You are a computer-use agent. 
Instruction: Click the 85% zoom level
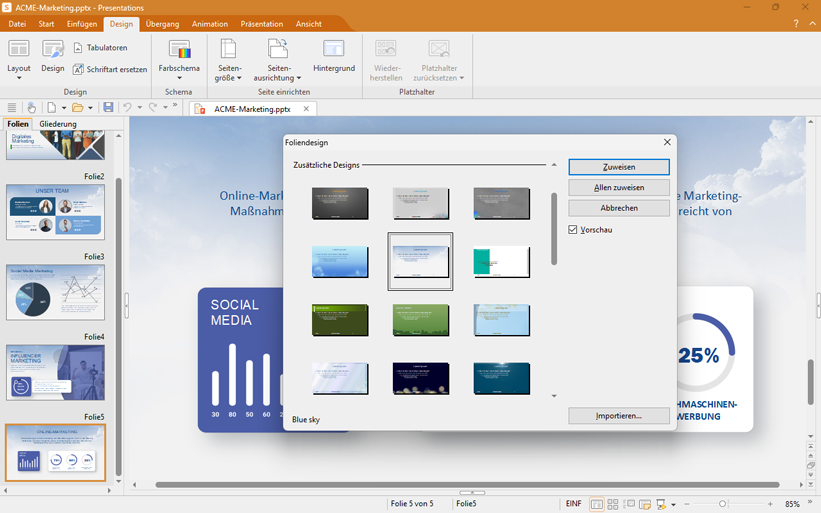click(792, 504)
